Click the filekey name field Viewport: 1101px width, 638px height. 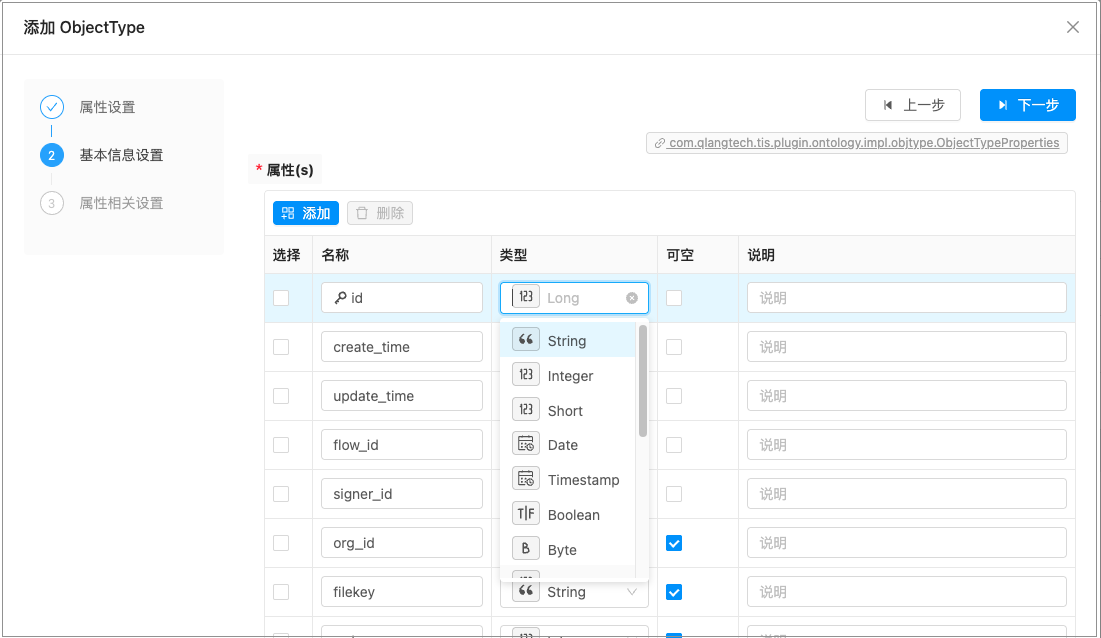click(x=402, y=592)
